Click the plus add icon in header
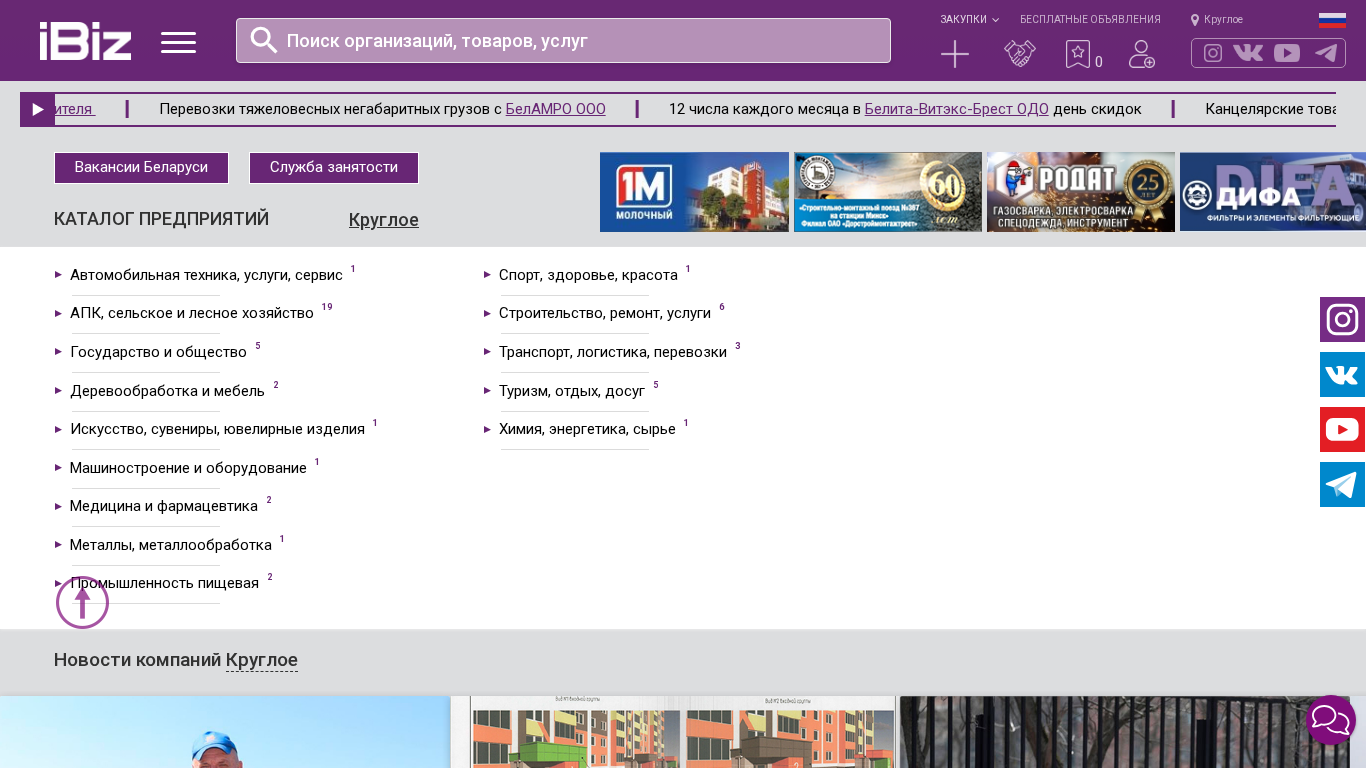 pyautogui.click(x=955, y=54)
